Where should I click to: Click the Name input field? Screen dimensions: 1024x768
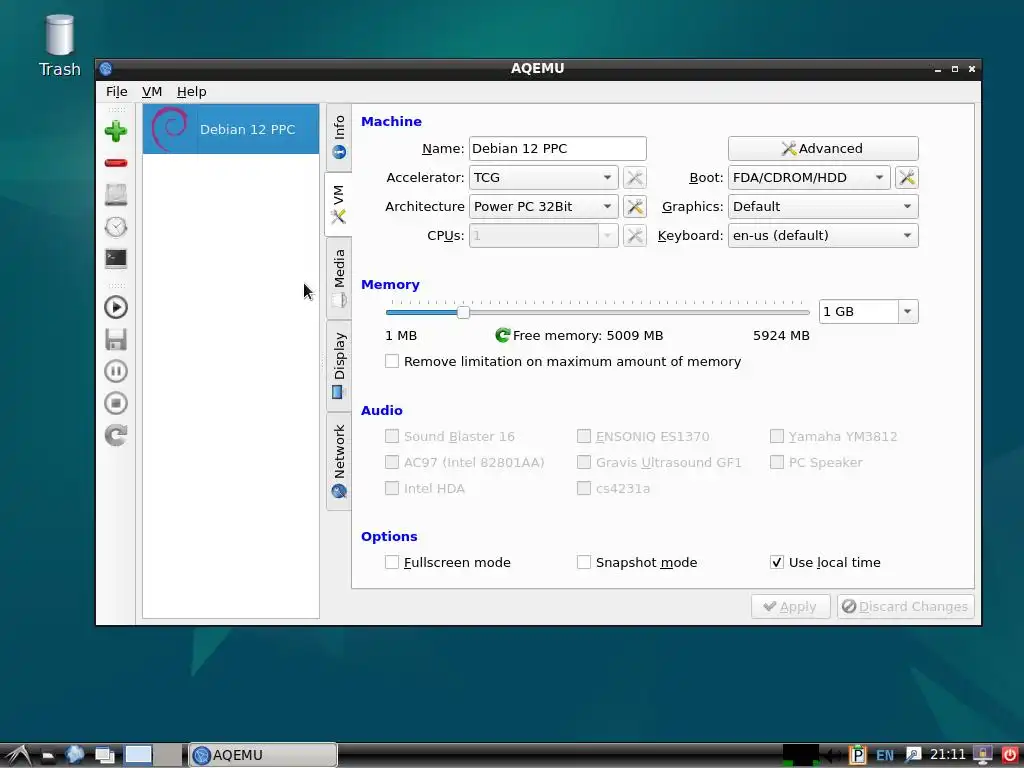pos(558,148)
